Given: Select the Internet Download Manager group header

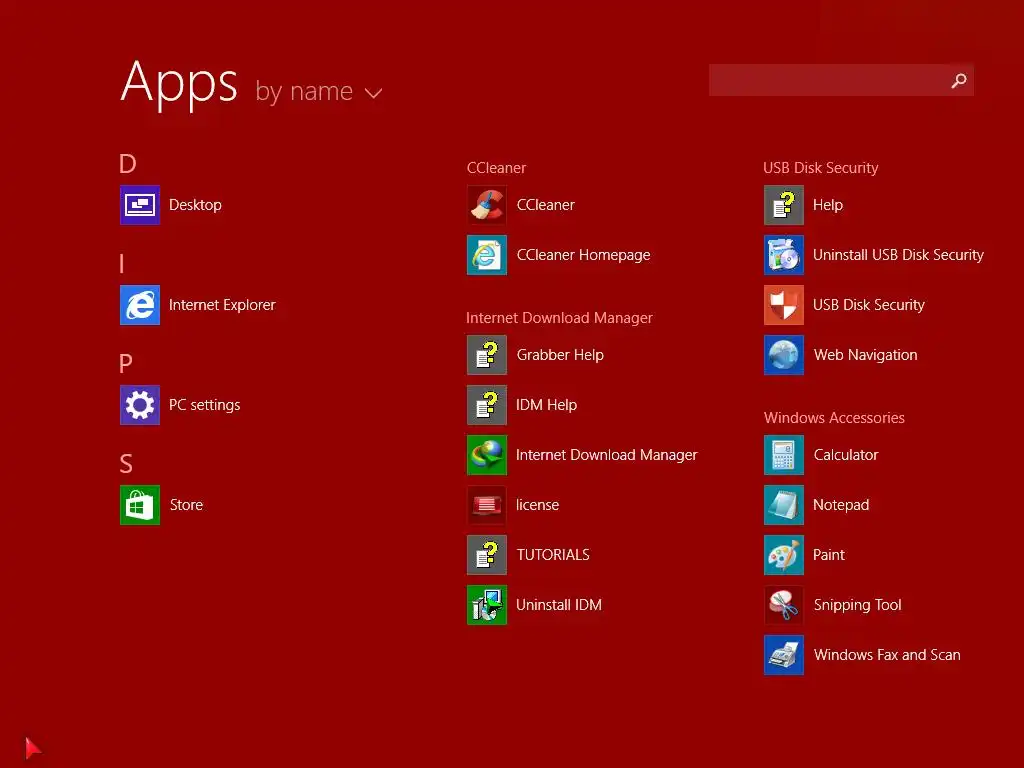Looking at the screenshot, I should pos(559,318).
